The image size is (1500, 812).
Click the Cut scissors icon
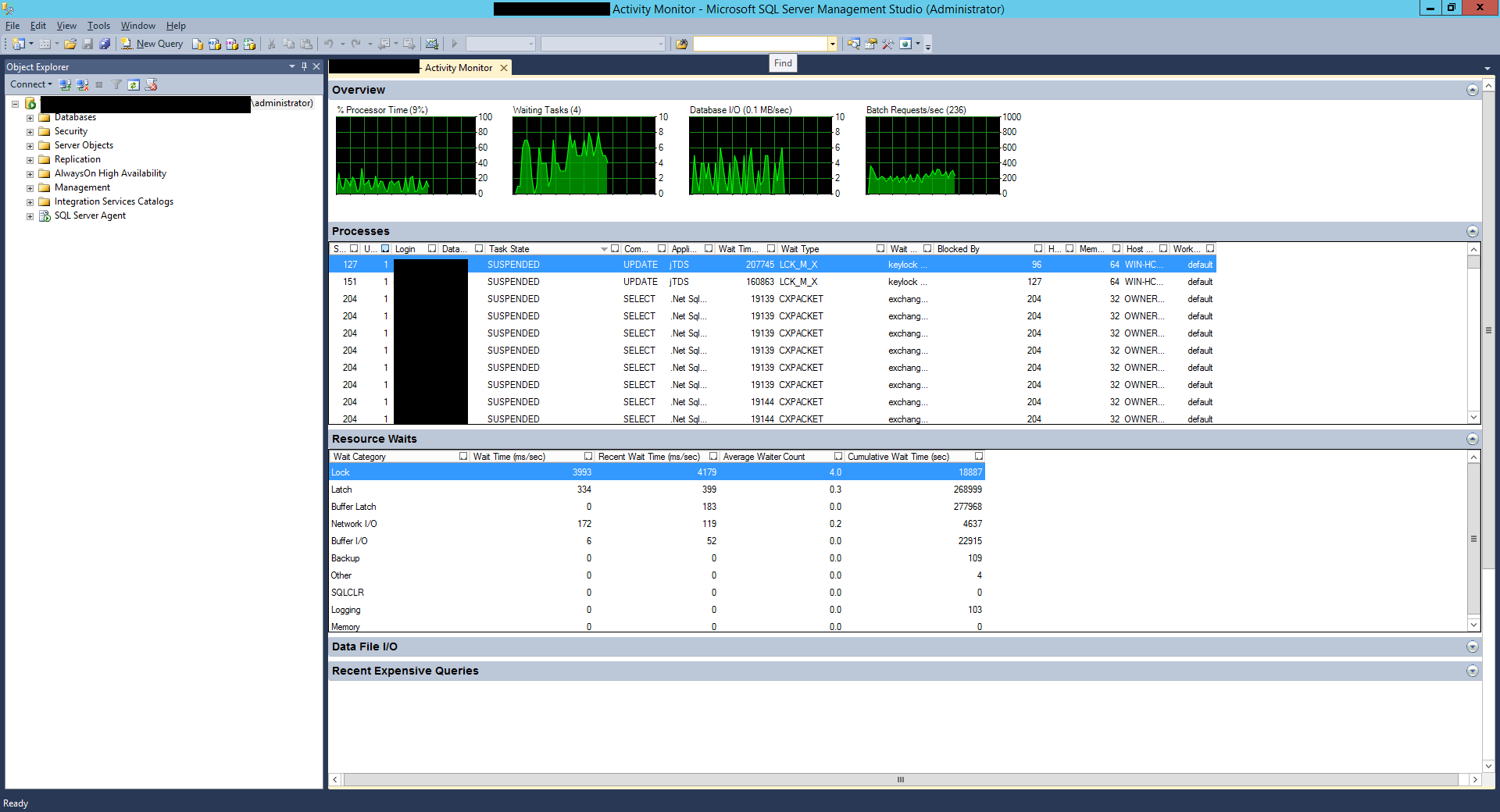coord(272,44)
